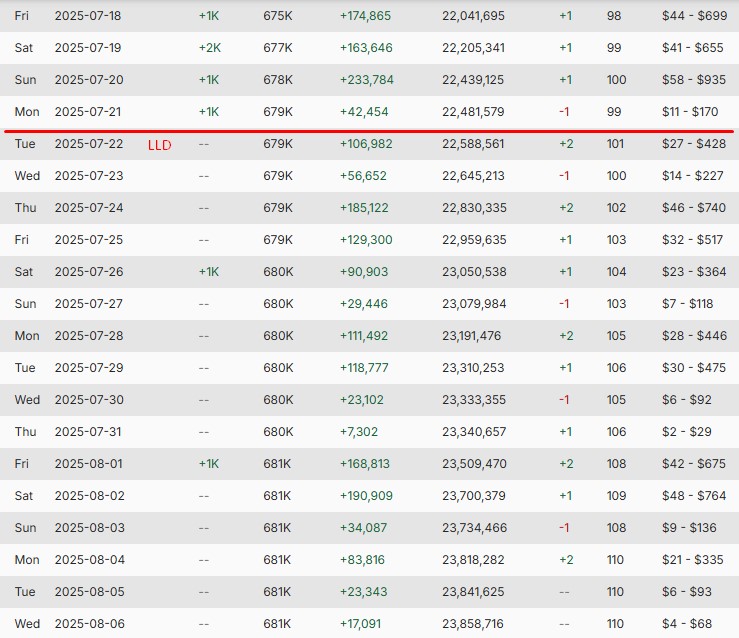
Task: Select 677K subscriber count
Action: [x=278, y=48]
